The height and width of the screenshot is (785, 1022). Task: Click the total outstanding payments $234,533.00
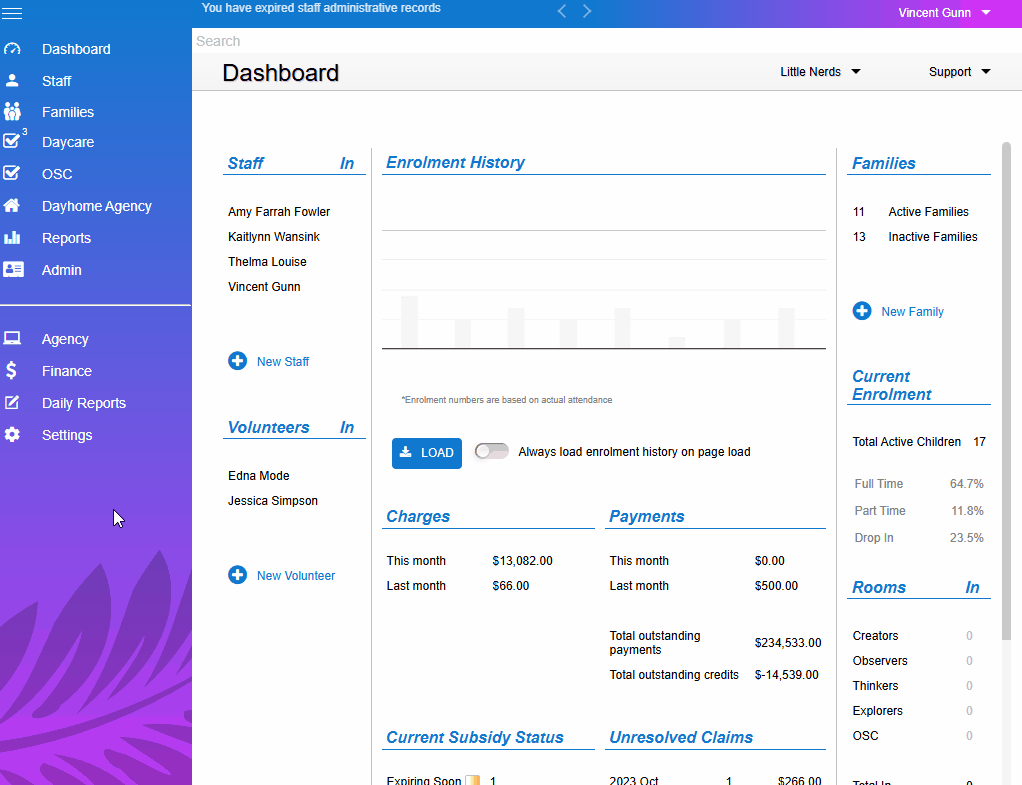(788, 643)
